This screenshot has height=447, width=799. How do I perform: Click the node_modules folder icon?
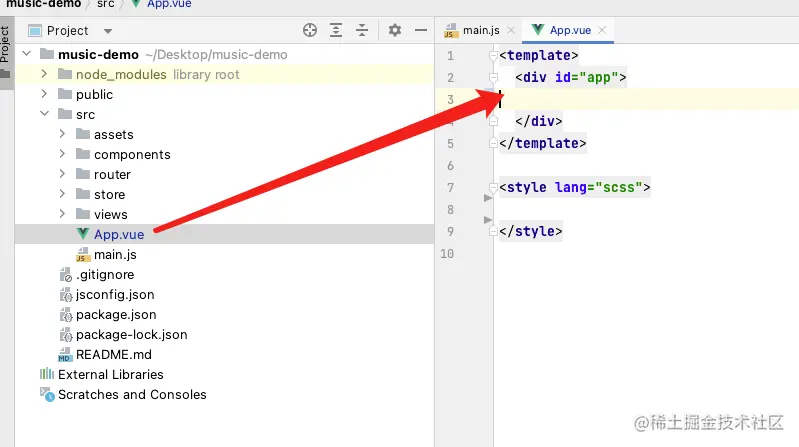[x=65, y=74]
